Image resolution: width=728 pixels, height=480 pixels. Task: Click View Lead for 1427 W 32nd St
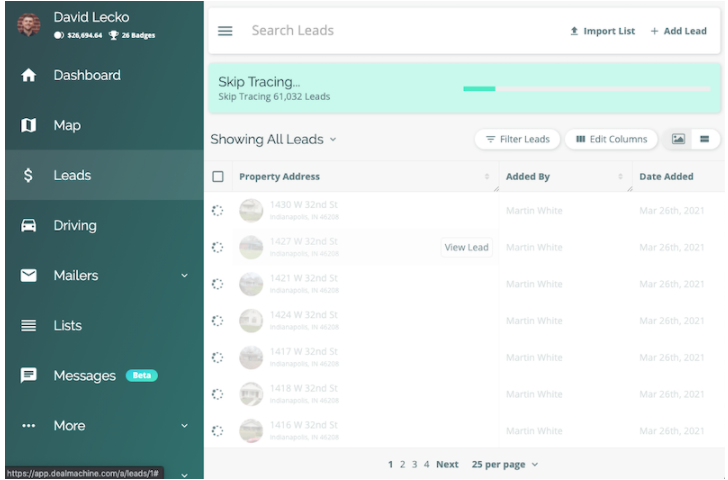[x=466, y=247]
